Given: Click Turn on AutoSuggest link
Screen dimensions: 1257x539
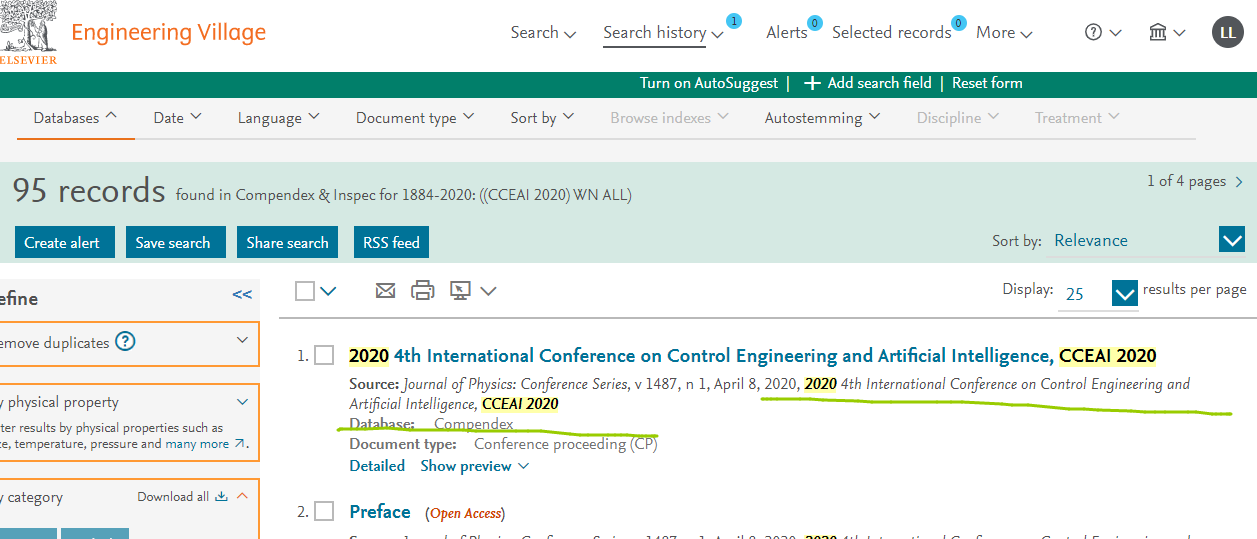Looking at the screenshot, I should [709, 83].
